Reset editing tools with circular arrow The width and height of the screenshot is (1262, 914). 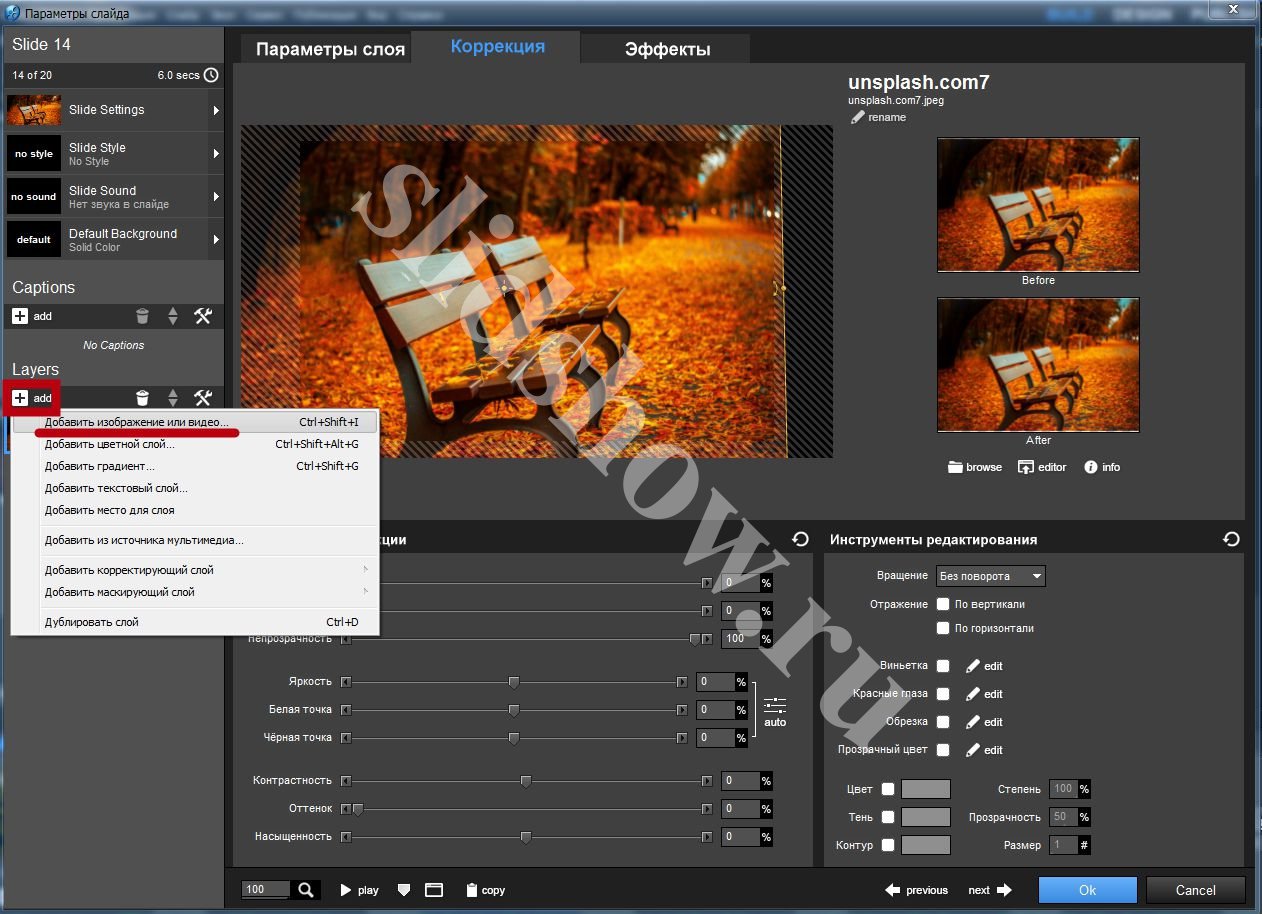(x=1231, y=539)
